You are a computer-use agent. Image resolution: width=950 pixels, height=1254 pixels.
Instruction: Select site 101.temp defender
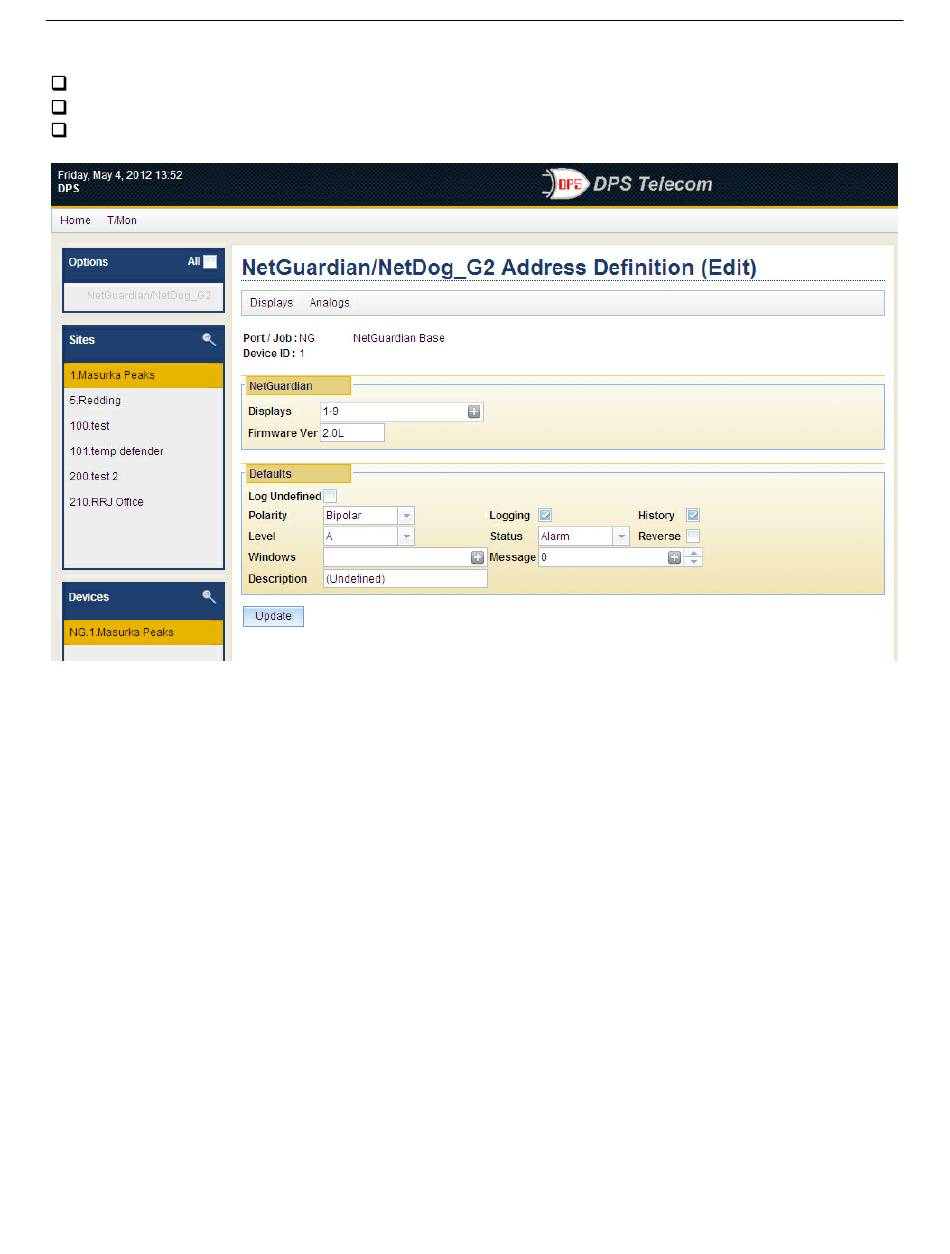pos(143,451)
